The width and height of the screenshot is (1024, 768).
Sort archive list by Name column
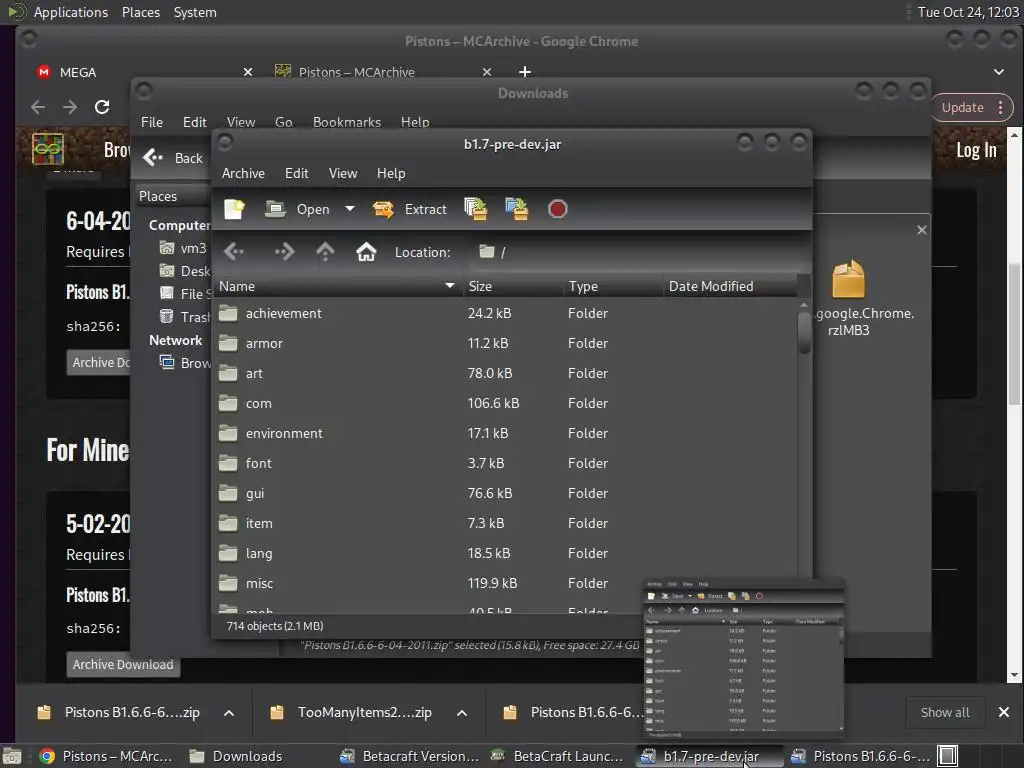338,286
